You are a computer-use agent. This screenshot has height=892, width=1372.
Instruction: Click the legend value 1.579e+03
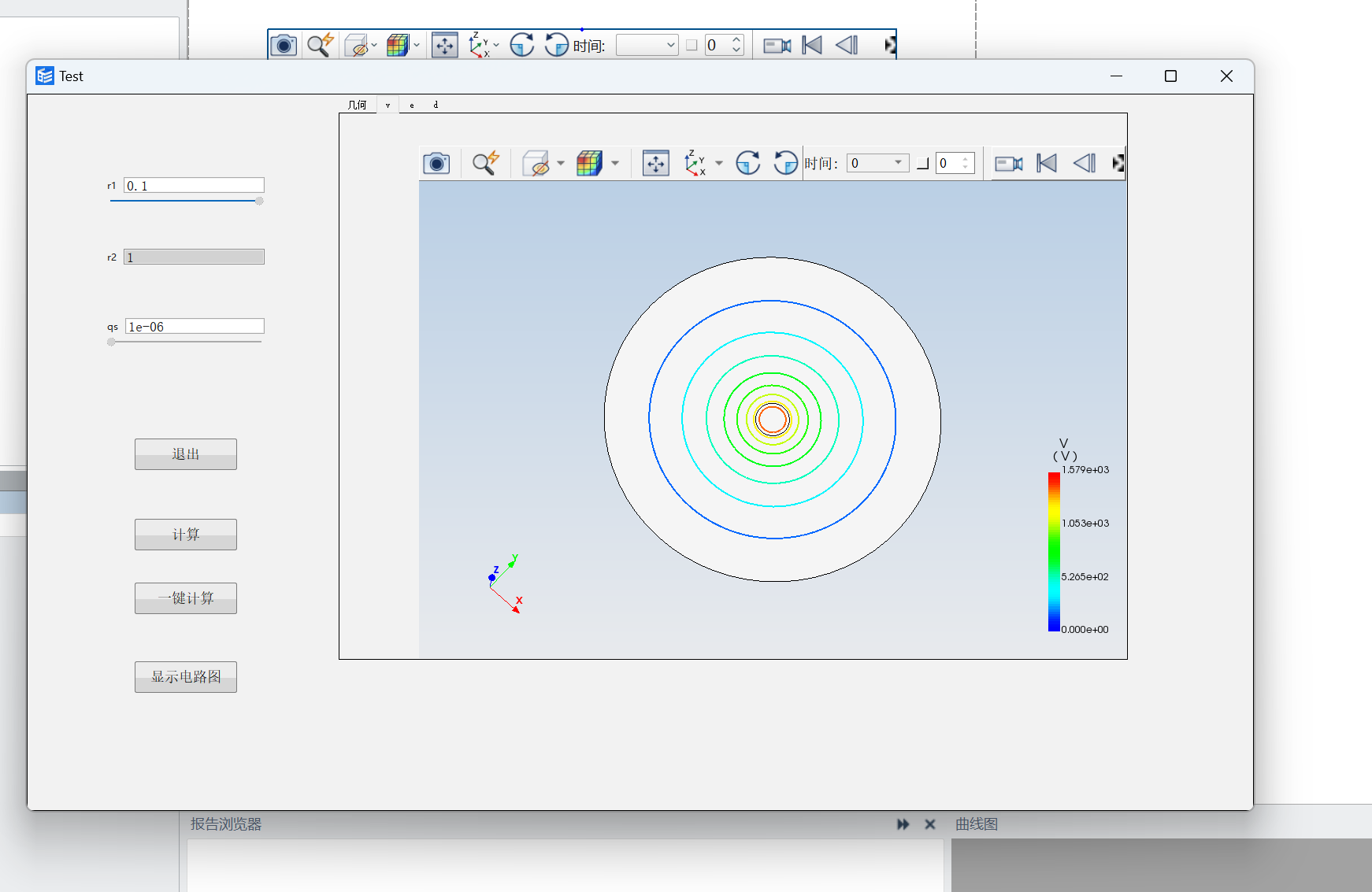(1085, 469)
